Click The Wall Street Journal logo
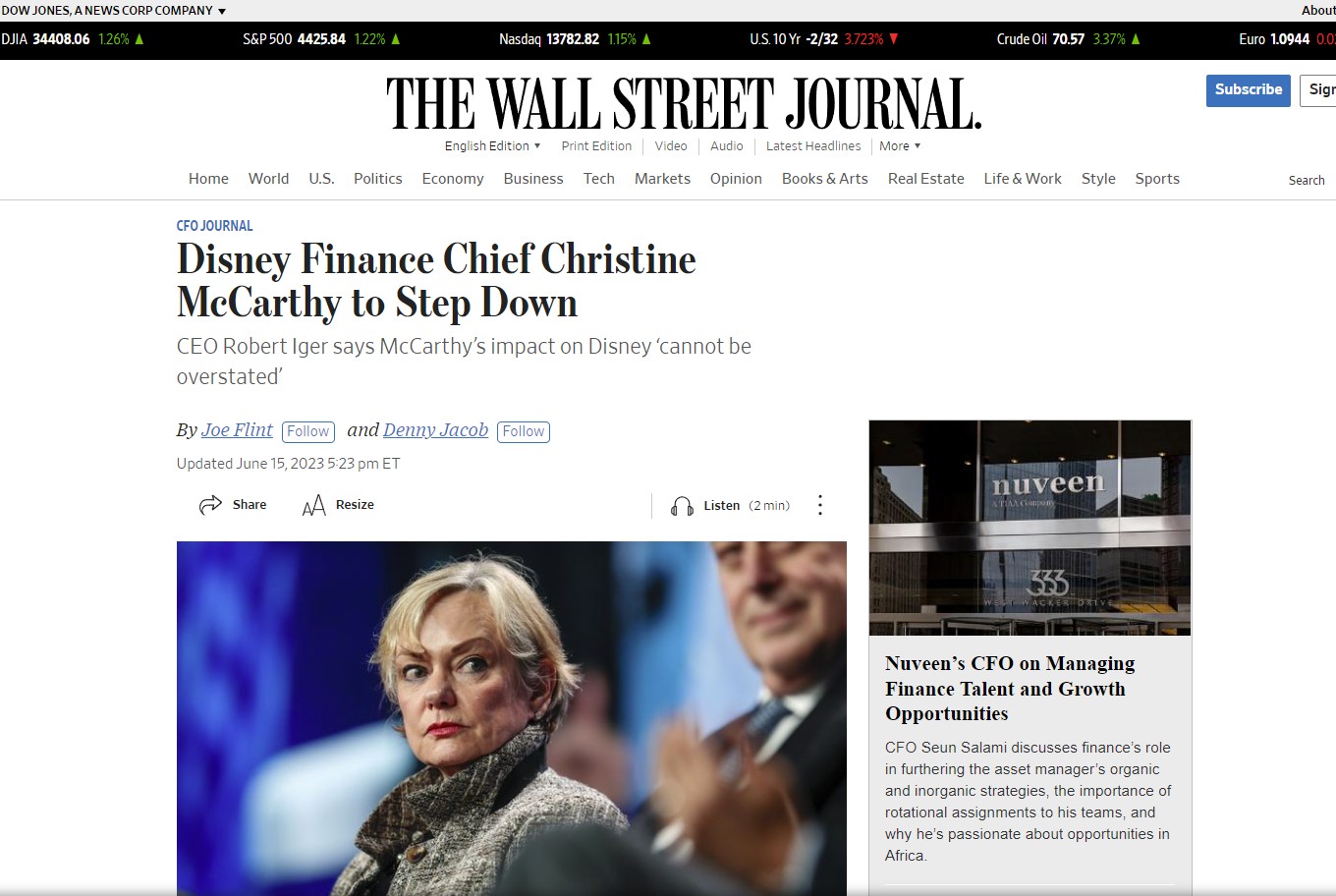This screenshot has height=896, width=1336. click(x=684, y=104)
